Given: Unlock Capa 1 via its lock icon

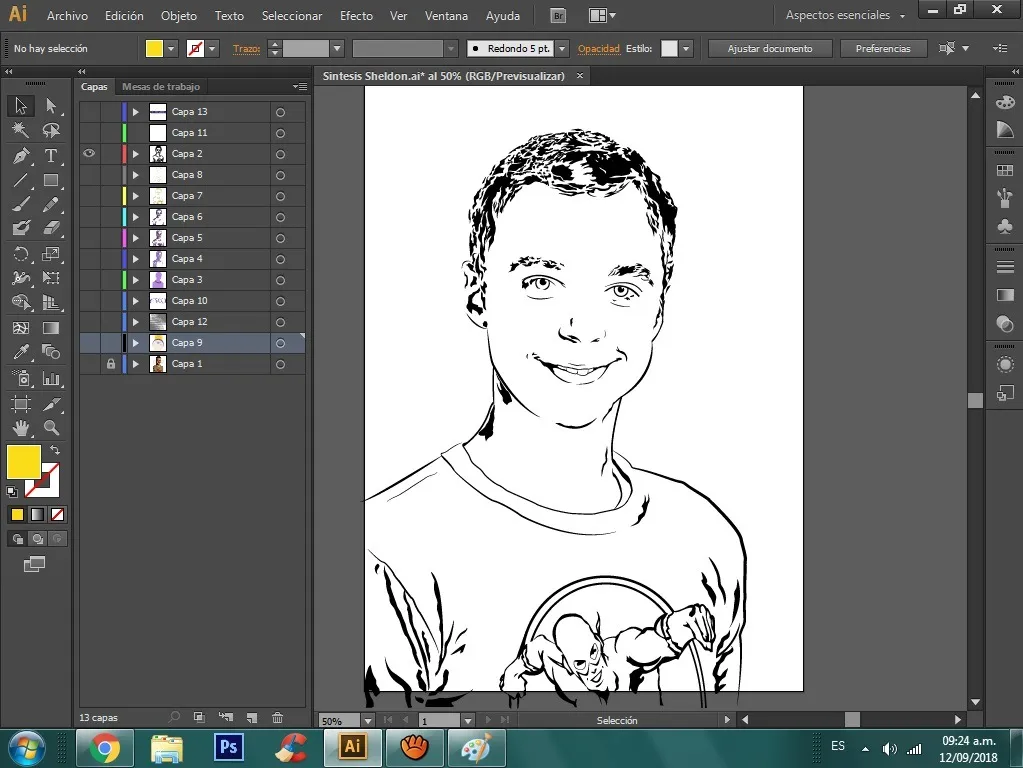Looking at the screenshot, I should (x=111, y=364).
